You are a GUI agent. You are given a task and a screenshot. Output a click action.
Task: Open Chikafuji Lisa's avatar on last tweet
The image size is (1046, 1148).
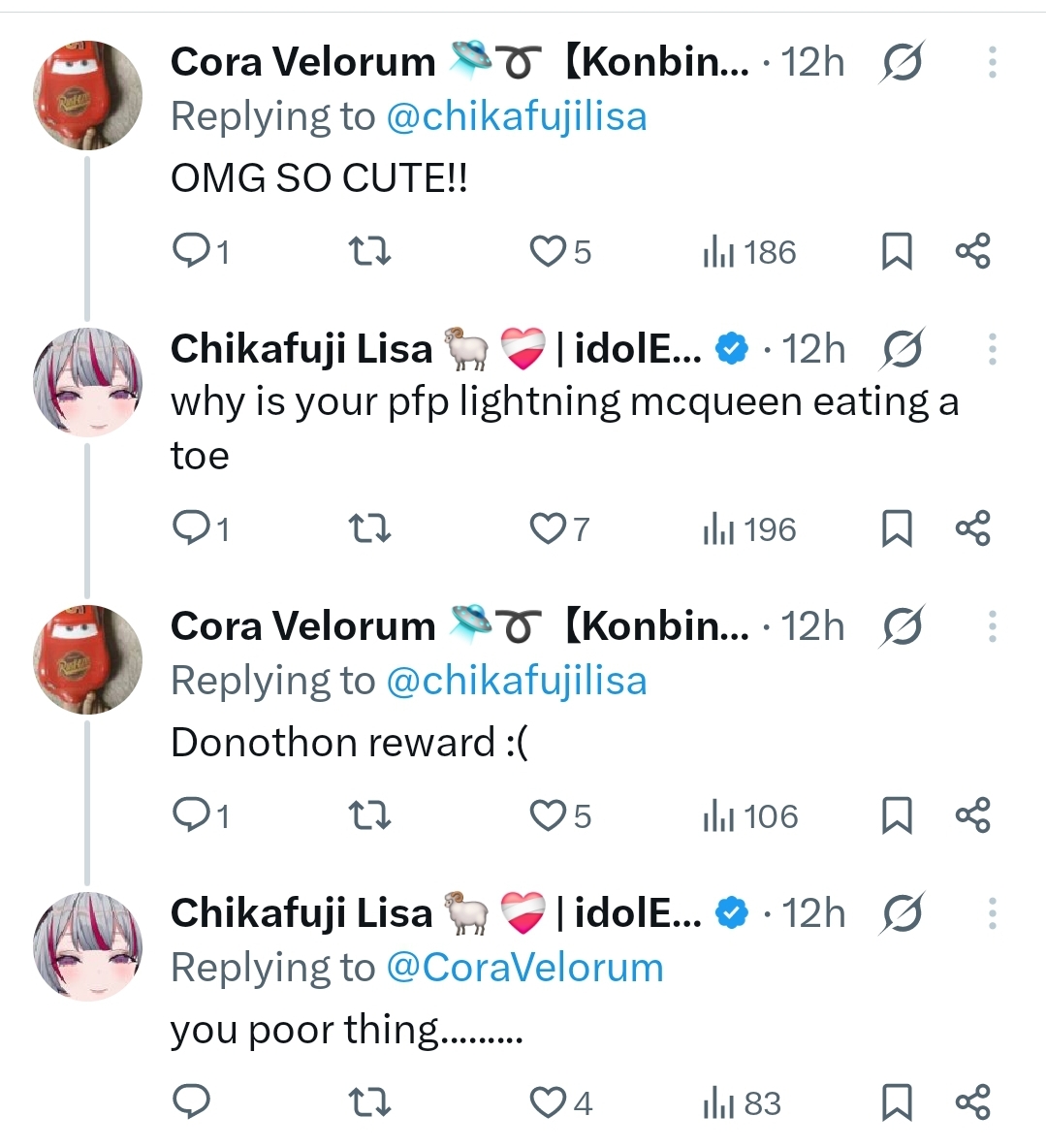tap(87, 945)
